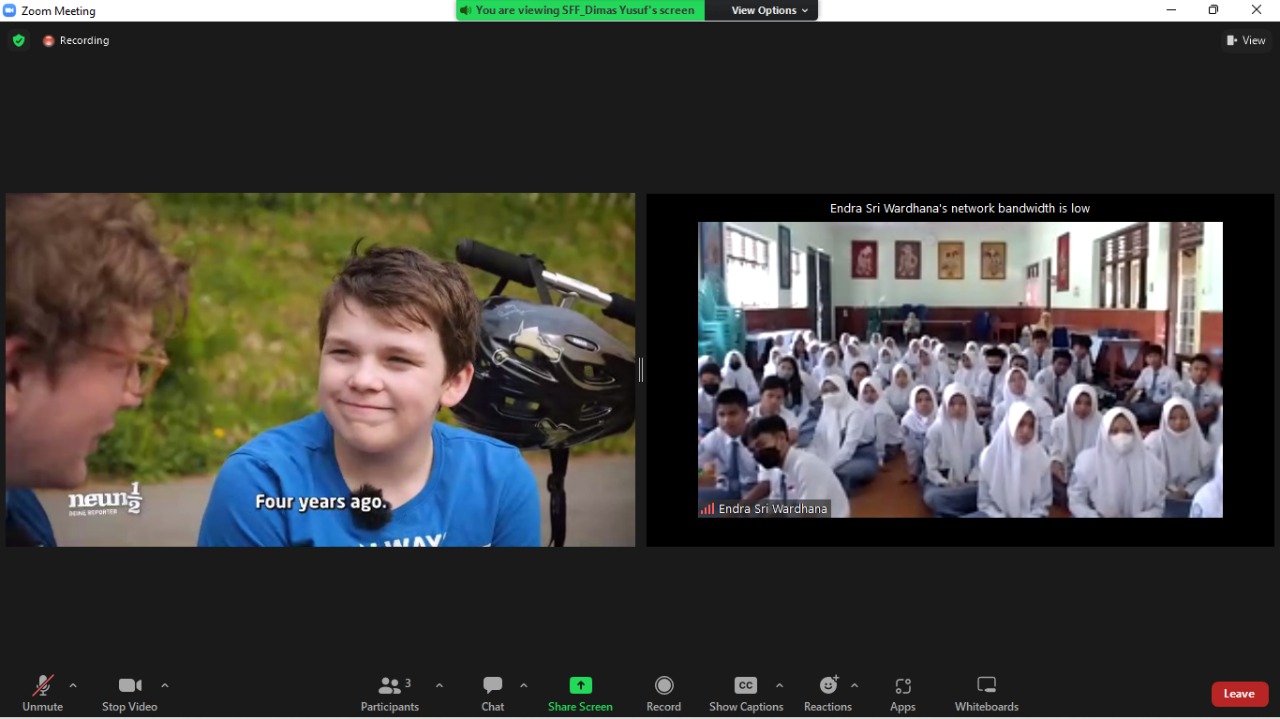Click the divider handle between video panels
This screenshot has height=719, width=1280.
[641, 370]
